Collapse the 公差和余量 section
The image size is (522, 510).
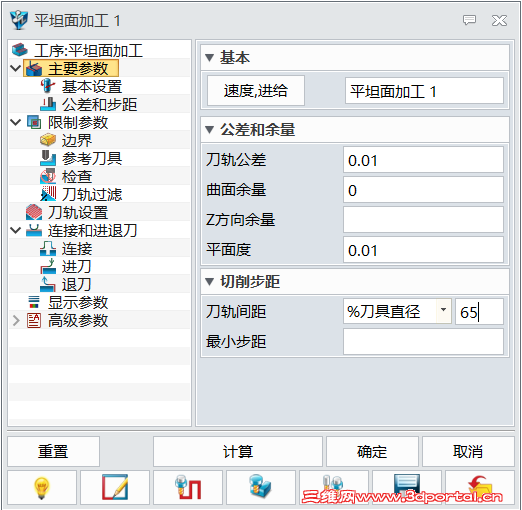[x=209, y=130]
